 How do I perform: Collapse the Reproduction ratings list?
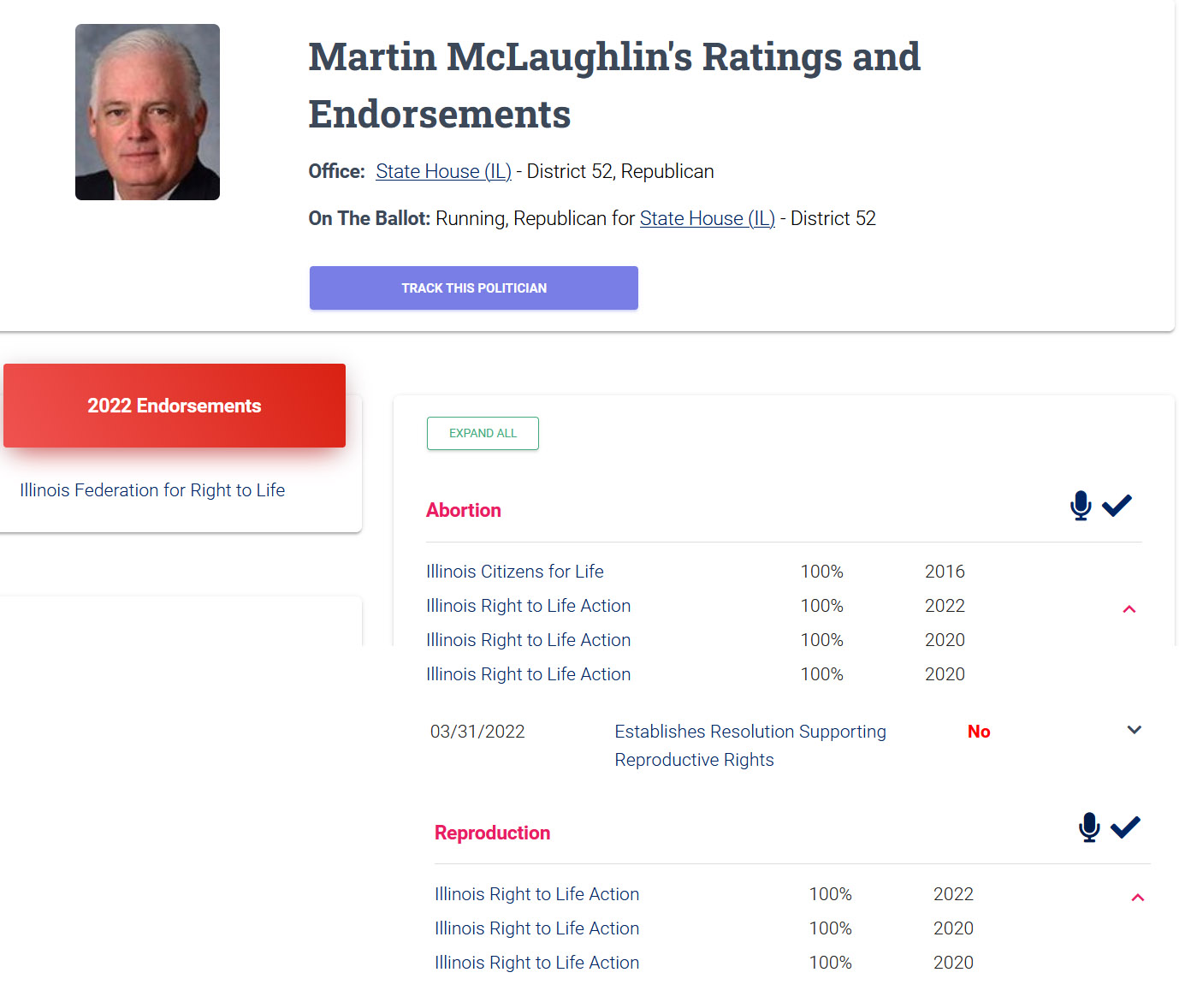click(1138, 898)
